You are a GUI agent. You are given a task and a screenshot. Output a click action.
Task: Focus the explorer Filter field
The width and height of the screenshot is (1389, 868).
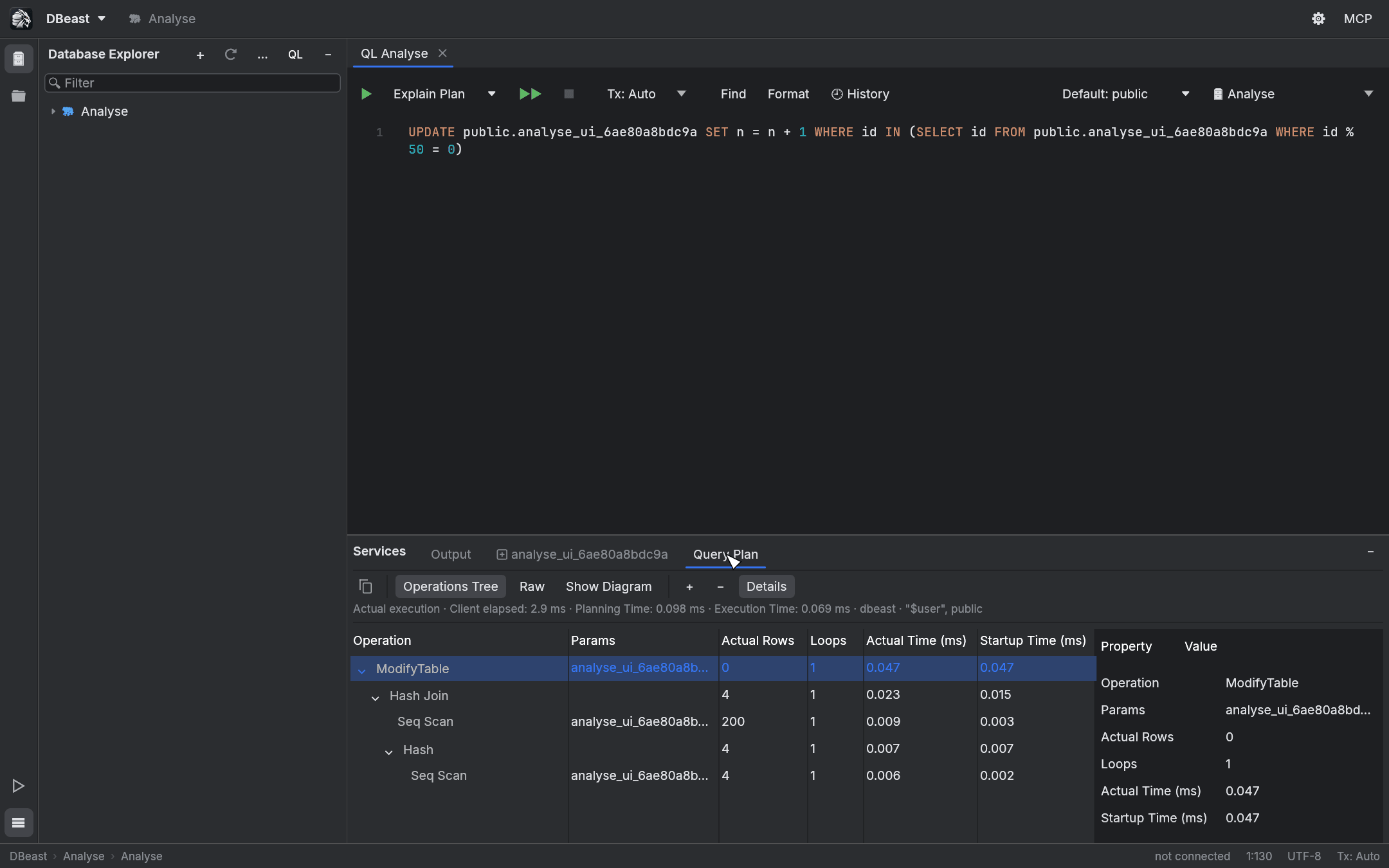click(192, 83)
